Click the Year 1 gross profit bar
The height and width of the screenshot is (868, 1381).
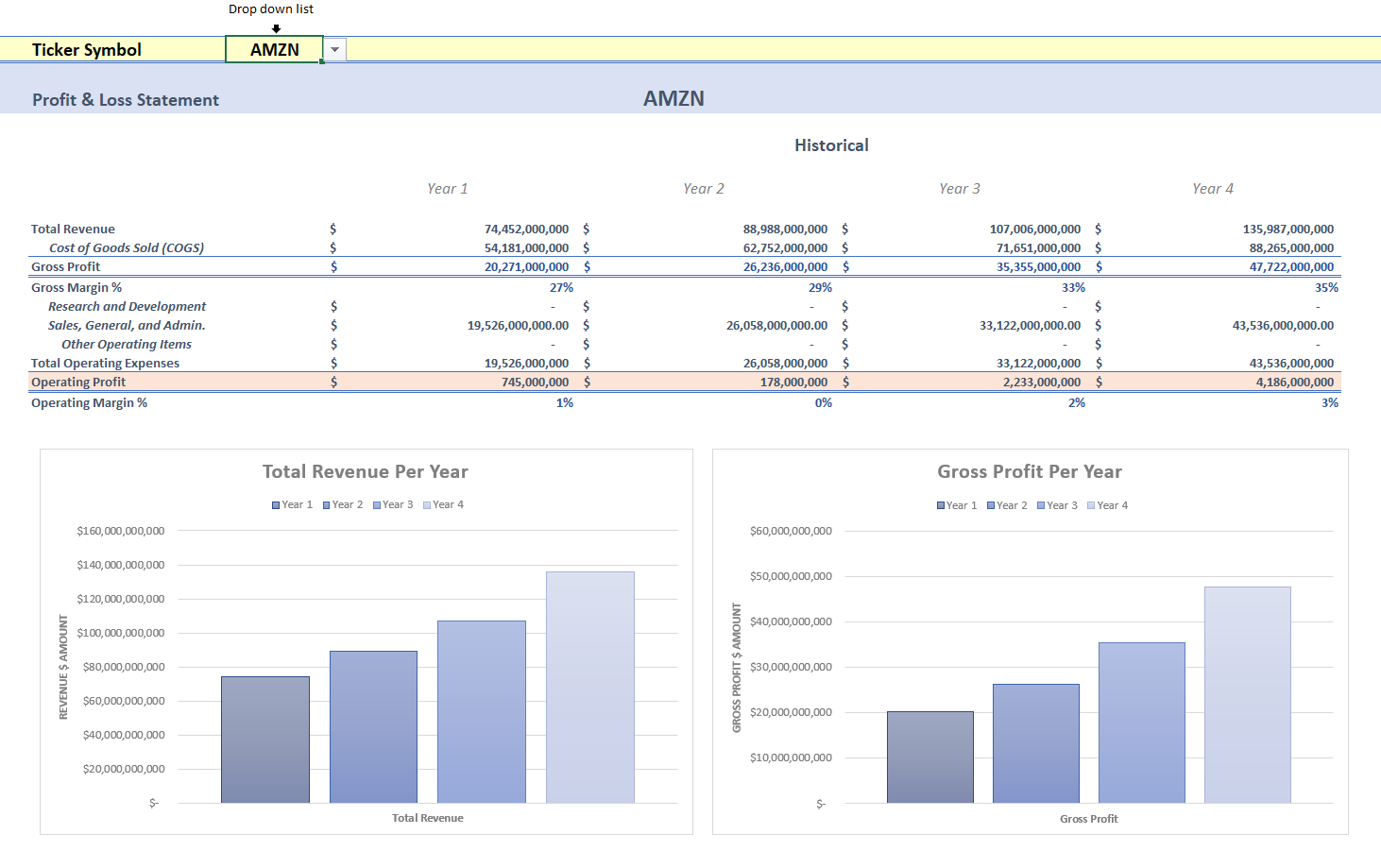click(x=929, y=756)
